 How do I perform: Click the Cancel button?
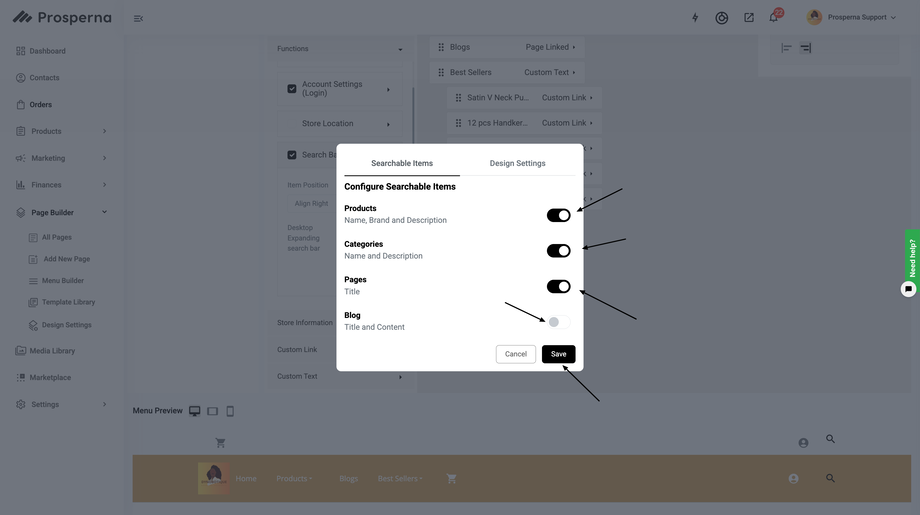[x=516, y=354]
